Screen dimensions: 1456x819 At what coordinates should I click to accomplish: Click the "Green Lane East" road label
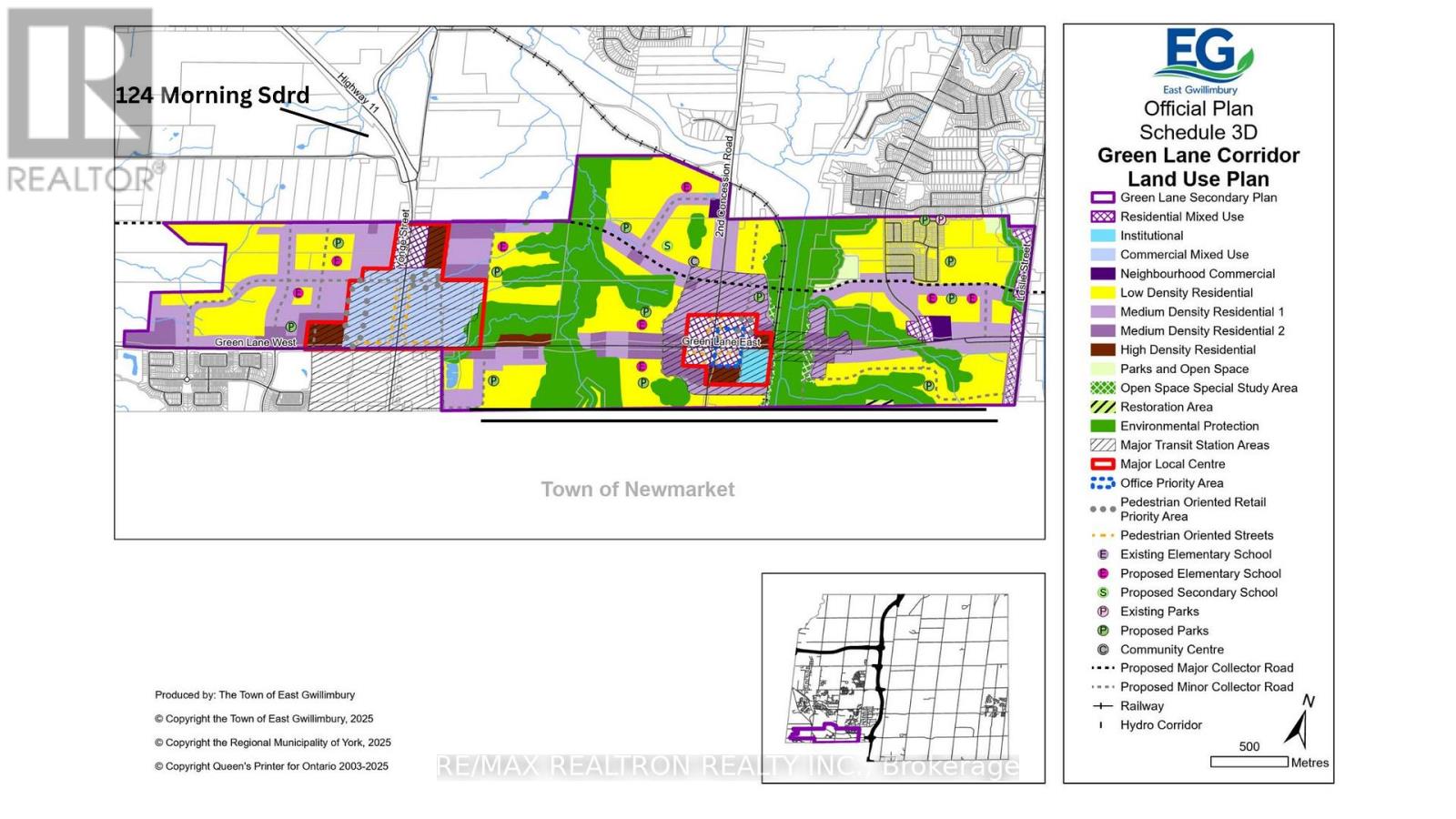722,342
